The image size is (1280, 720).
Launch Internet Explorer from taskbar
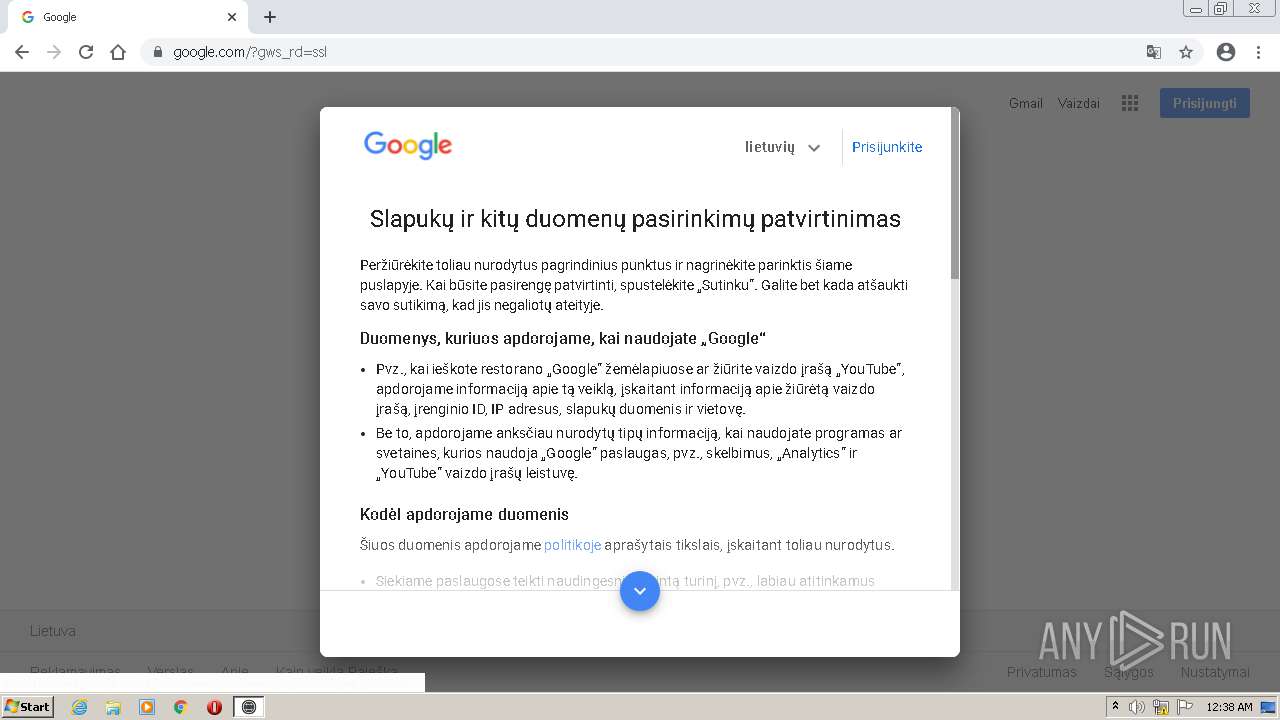click(79, 707)
